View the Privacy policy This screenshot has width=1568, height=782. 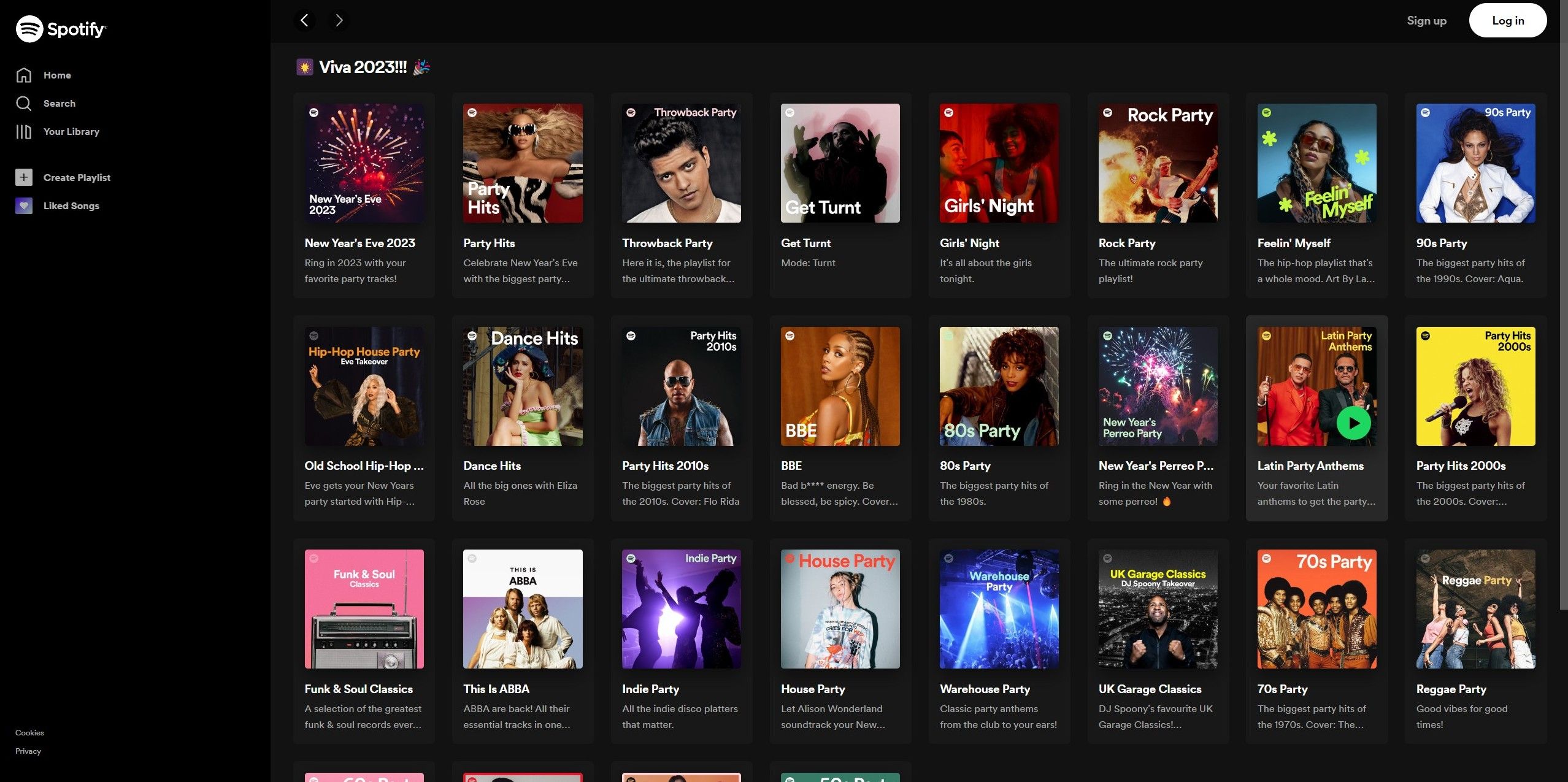click(x=27, y=751)
